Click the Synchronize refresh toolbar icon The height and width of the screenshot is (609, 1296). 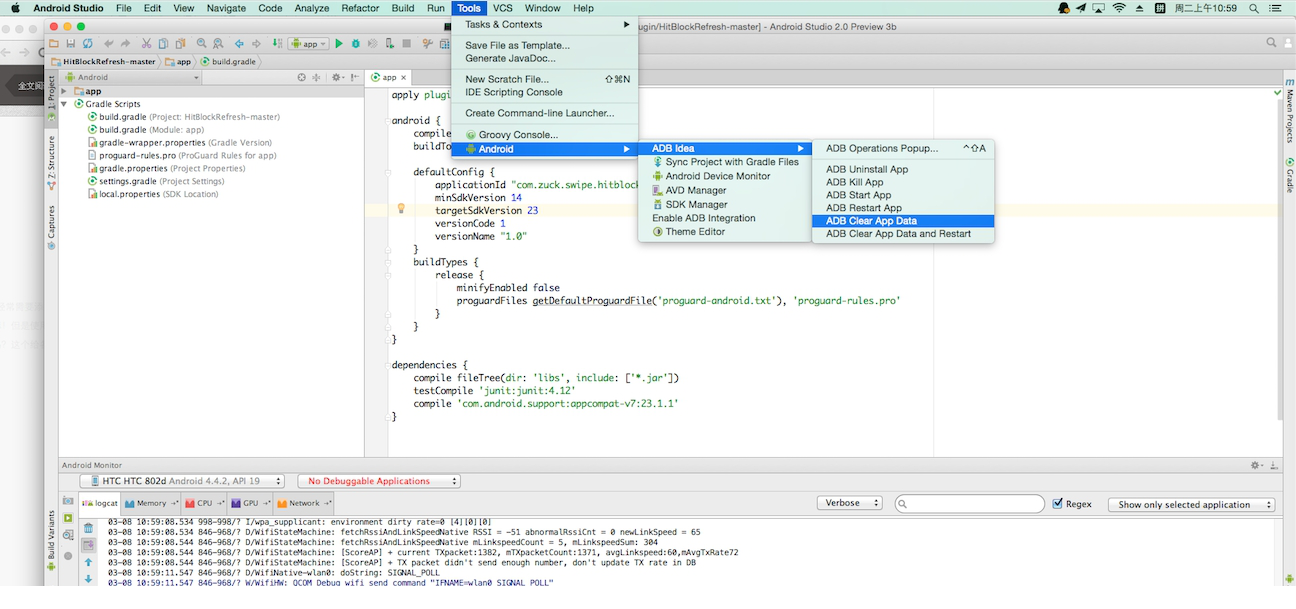point(88,44)
